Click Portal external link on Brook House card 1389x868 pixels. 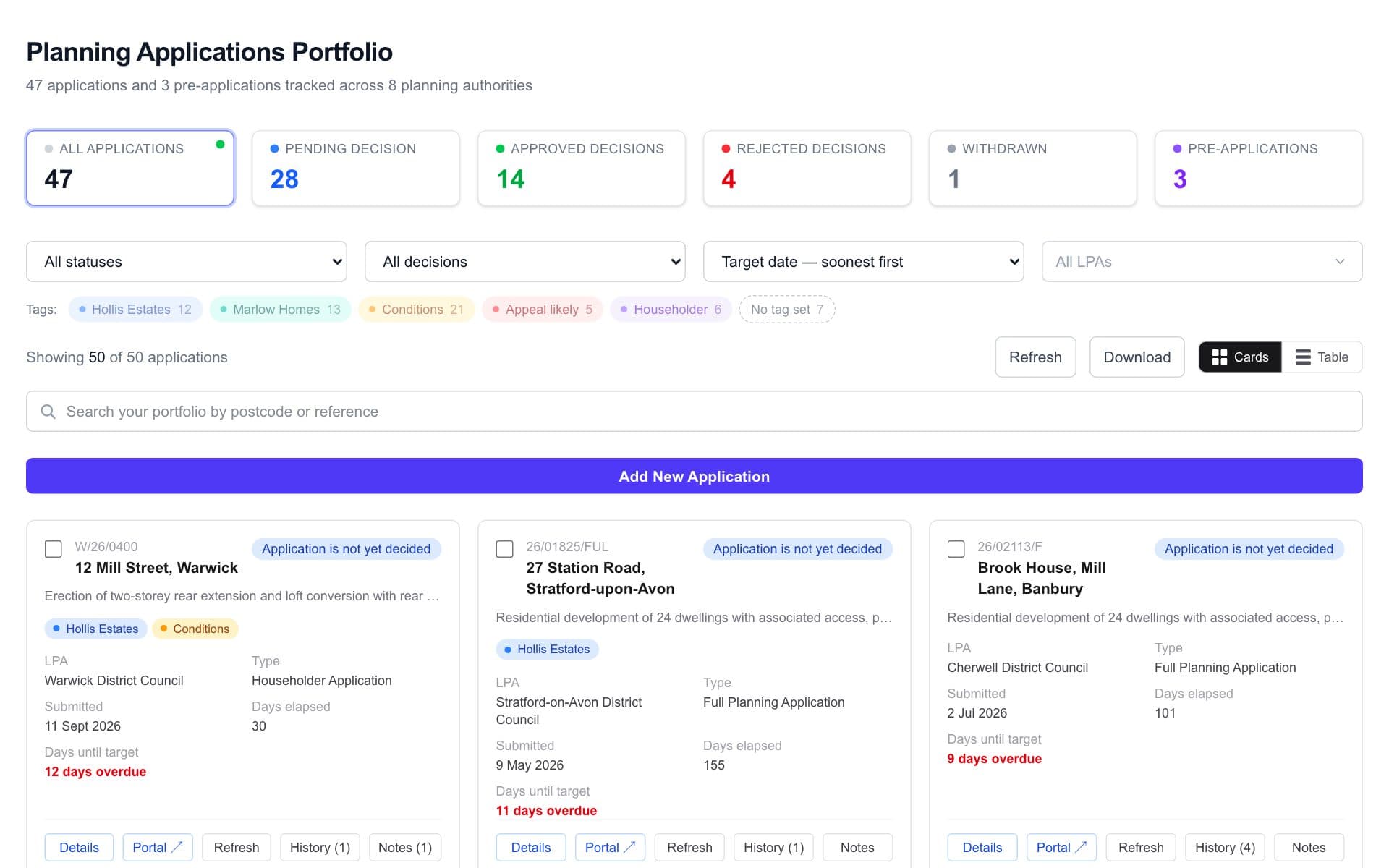pos(1061,847)
